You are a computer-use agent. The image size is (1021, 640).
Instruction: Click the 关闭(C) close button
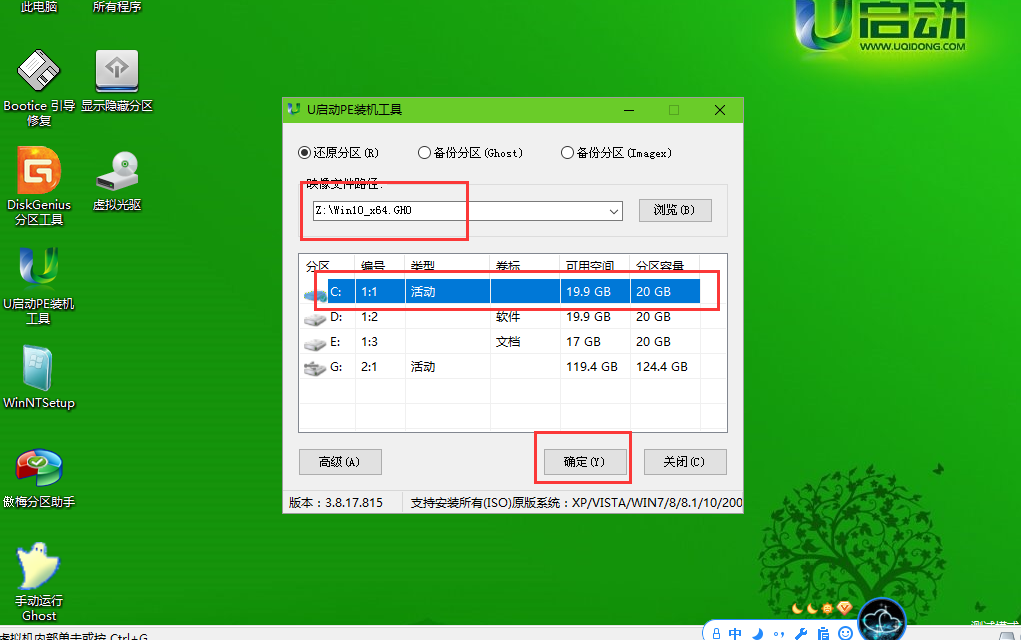click(684, 462)
